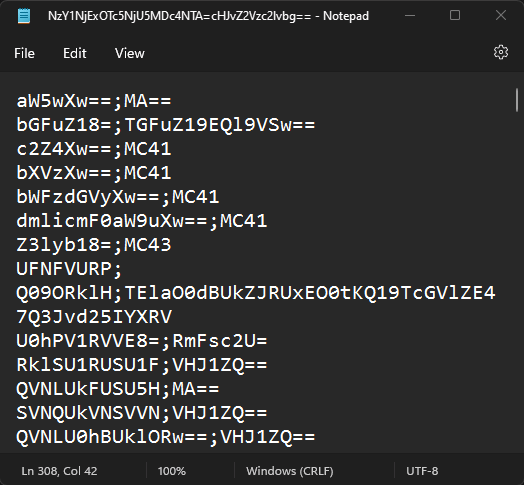The height and width of the screenshot is (485, 524).
Task: Click the 100% zoom level indicator
Action: click(x=172, y=471)
